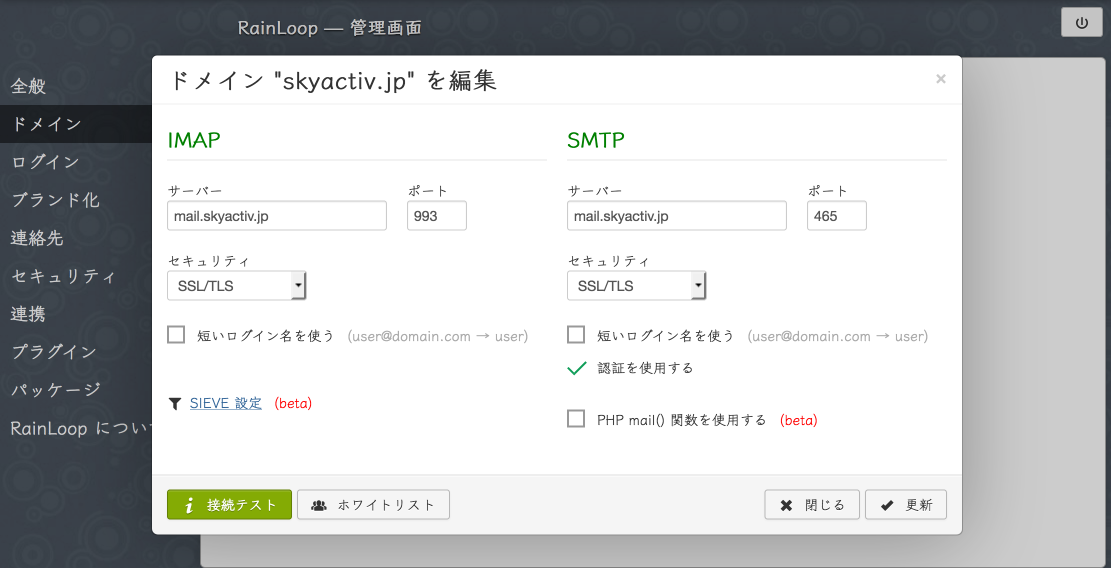
Task: Click the SIEVE filter funnel icon
Action: click(x=175, y=404)
